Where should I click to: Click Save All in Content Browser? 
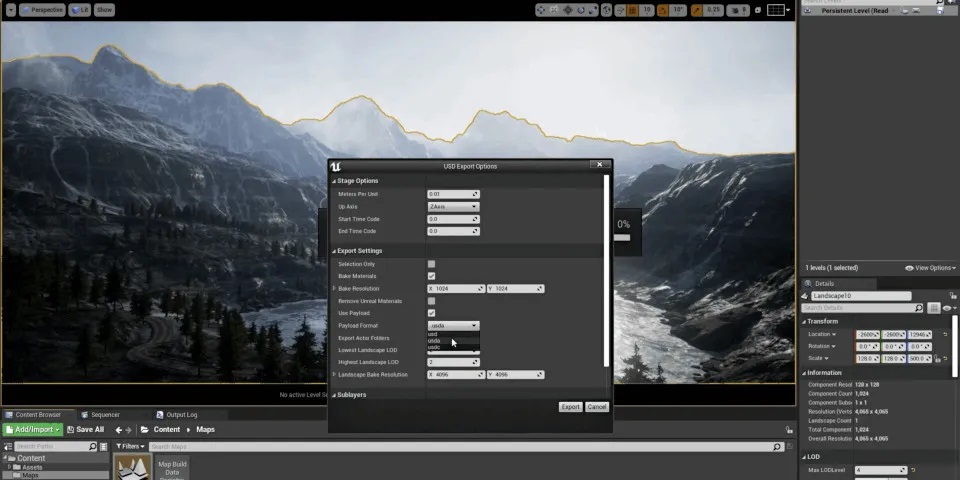point(84,430)
